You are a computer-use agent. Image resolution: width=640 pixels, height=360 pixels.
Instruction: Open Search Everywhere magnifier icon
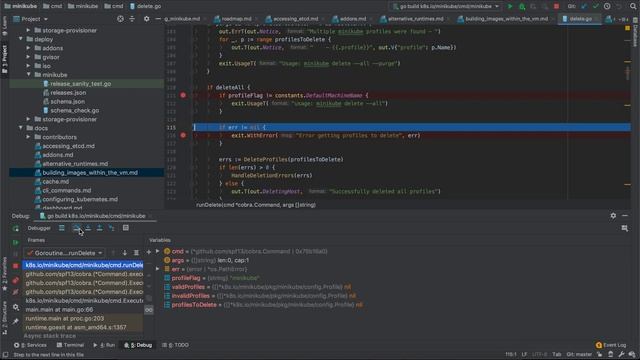(633, 6)
